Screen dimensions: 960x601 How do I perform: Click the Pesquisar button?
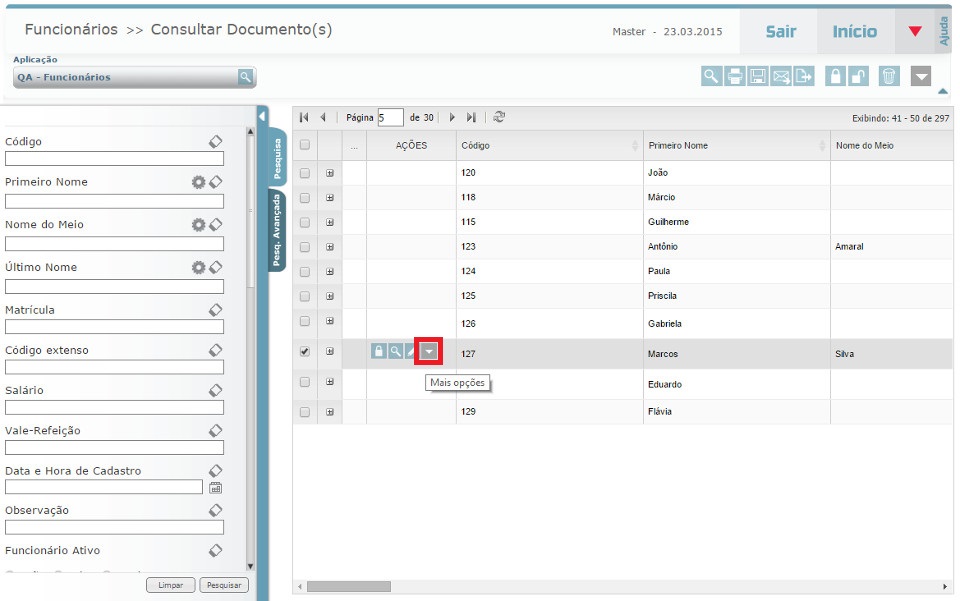[224, 585]
